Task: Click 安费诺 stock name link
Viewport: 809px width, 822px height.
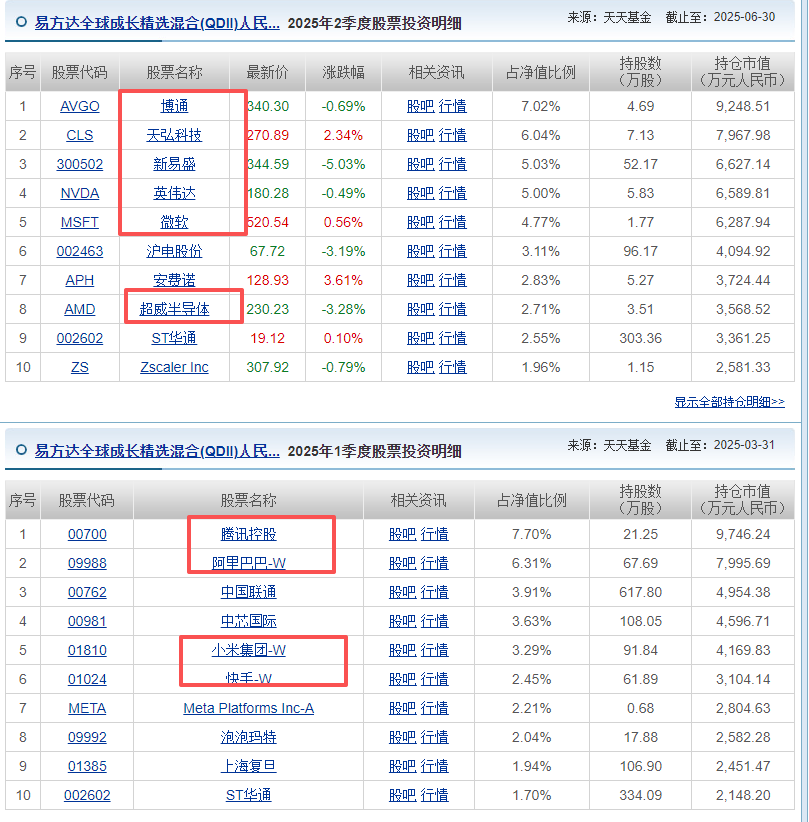Action: click(174, 280)
